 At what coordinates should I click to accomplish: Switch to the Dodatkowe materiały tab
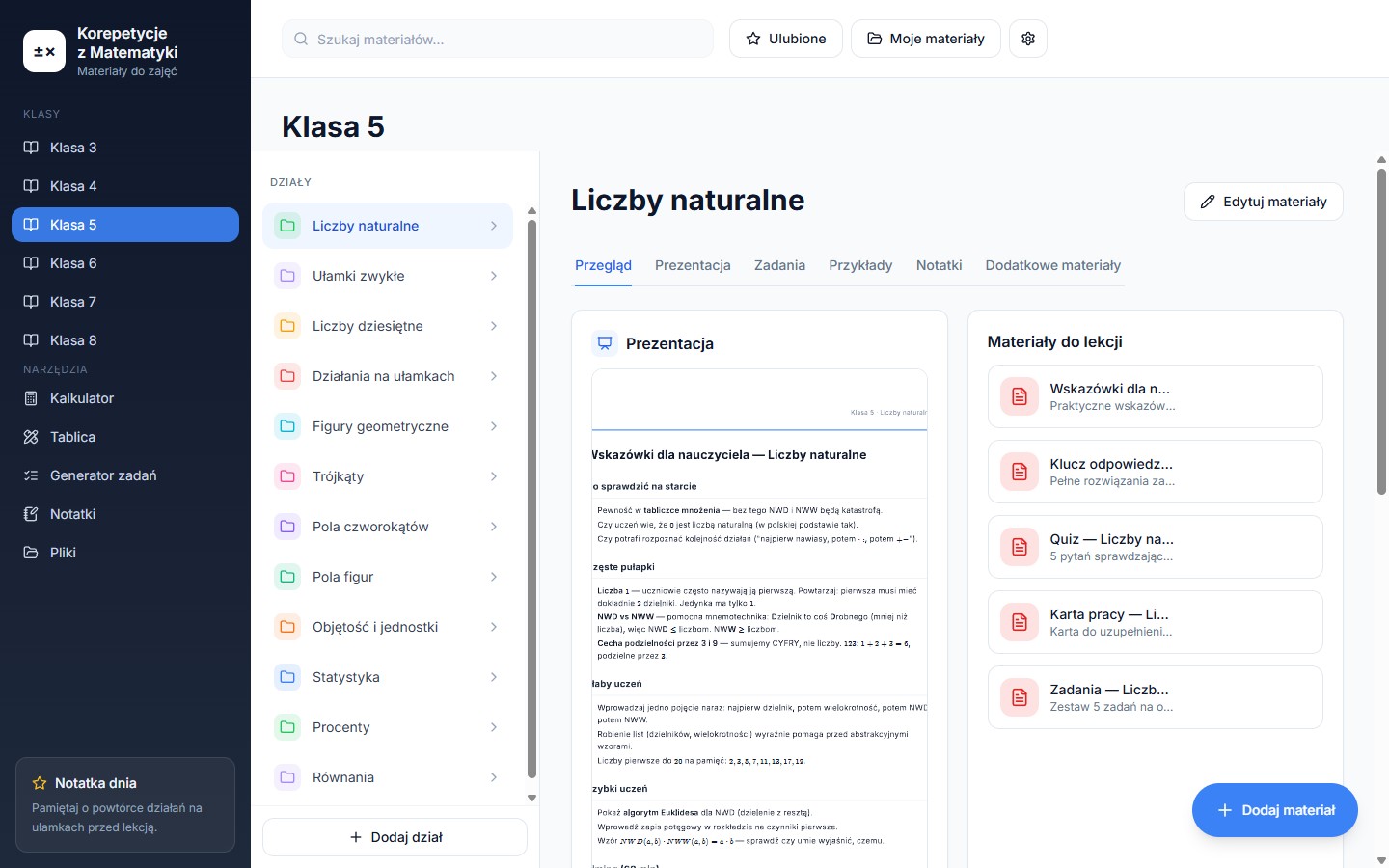pyautogui.click(x=1052, y=265)
